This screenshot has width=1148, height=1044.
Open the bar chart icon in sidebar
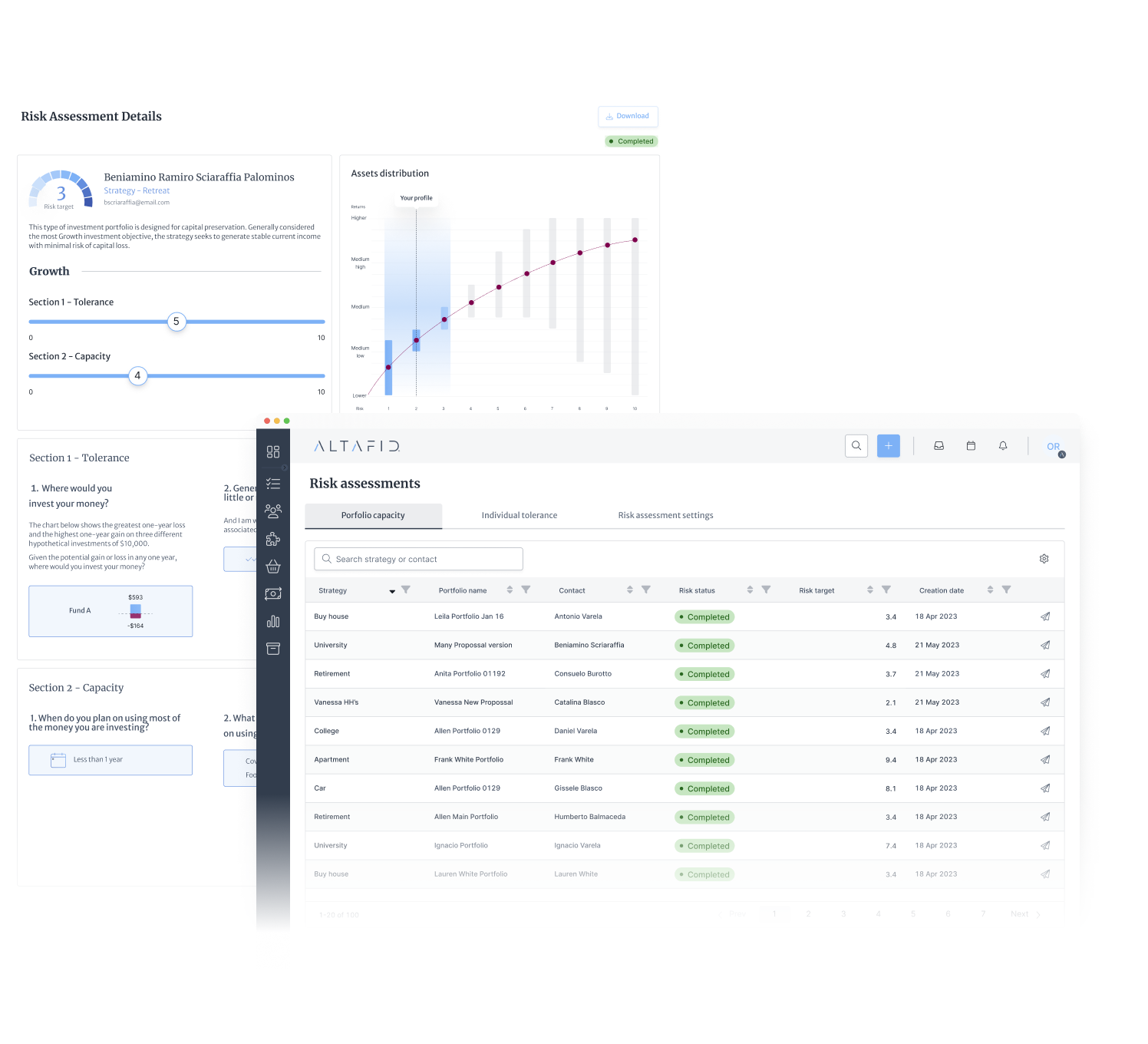pyautogui.click(x=273, y=621)
